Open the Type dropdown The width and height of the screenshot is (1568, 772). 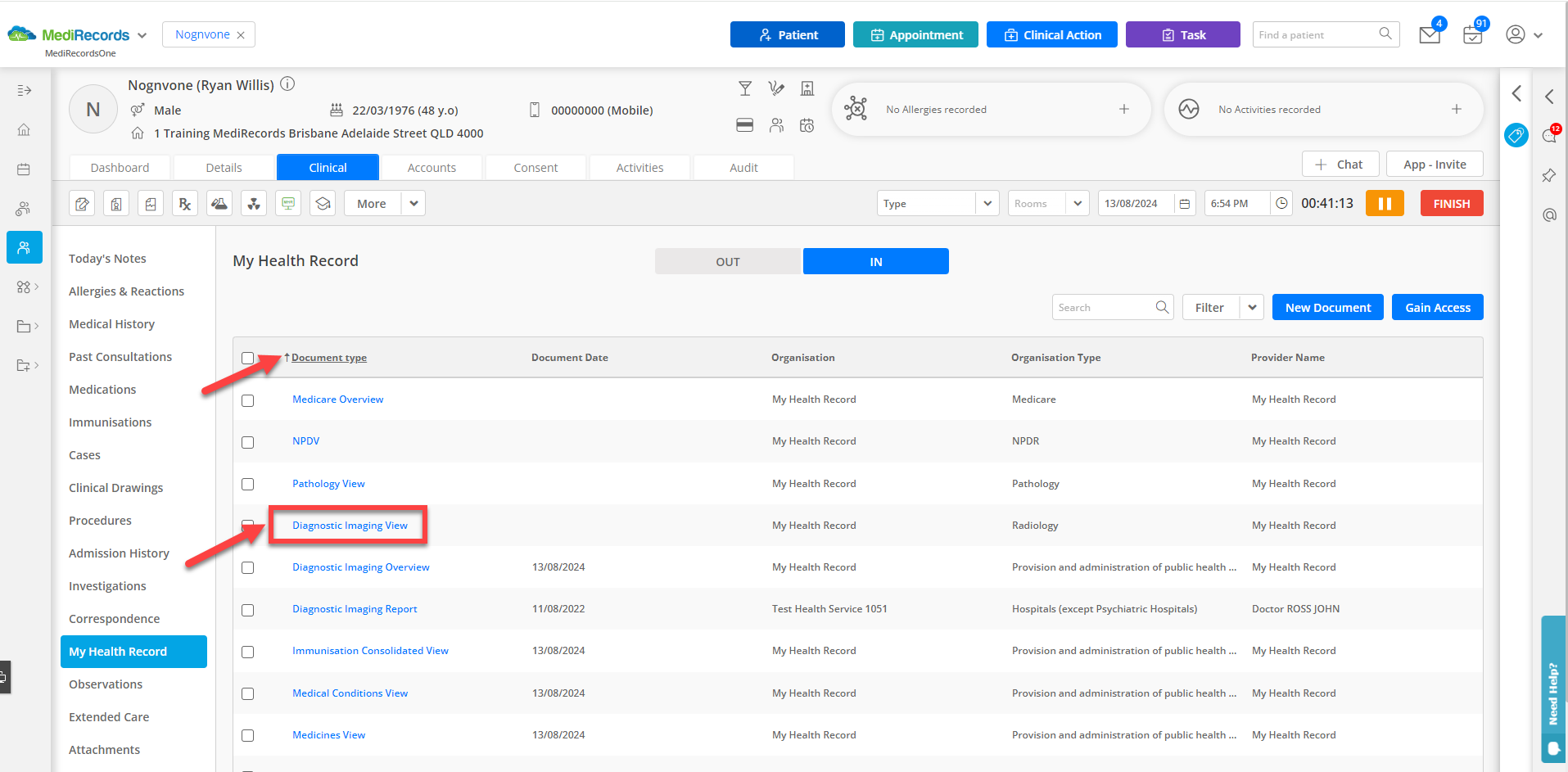(938, 204)
